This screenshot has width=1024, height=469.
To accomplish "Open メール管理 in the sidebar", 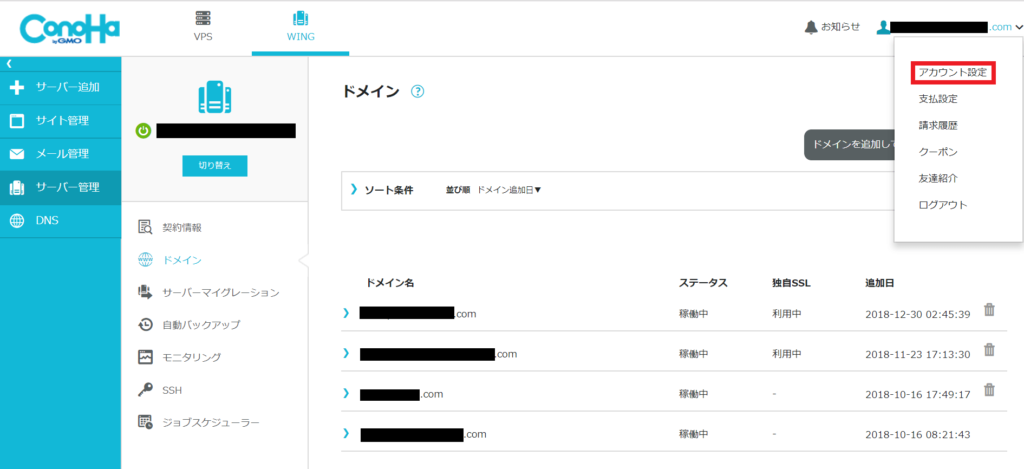I will coord(60,154).
